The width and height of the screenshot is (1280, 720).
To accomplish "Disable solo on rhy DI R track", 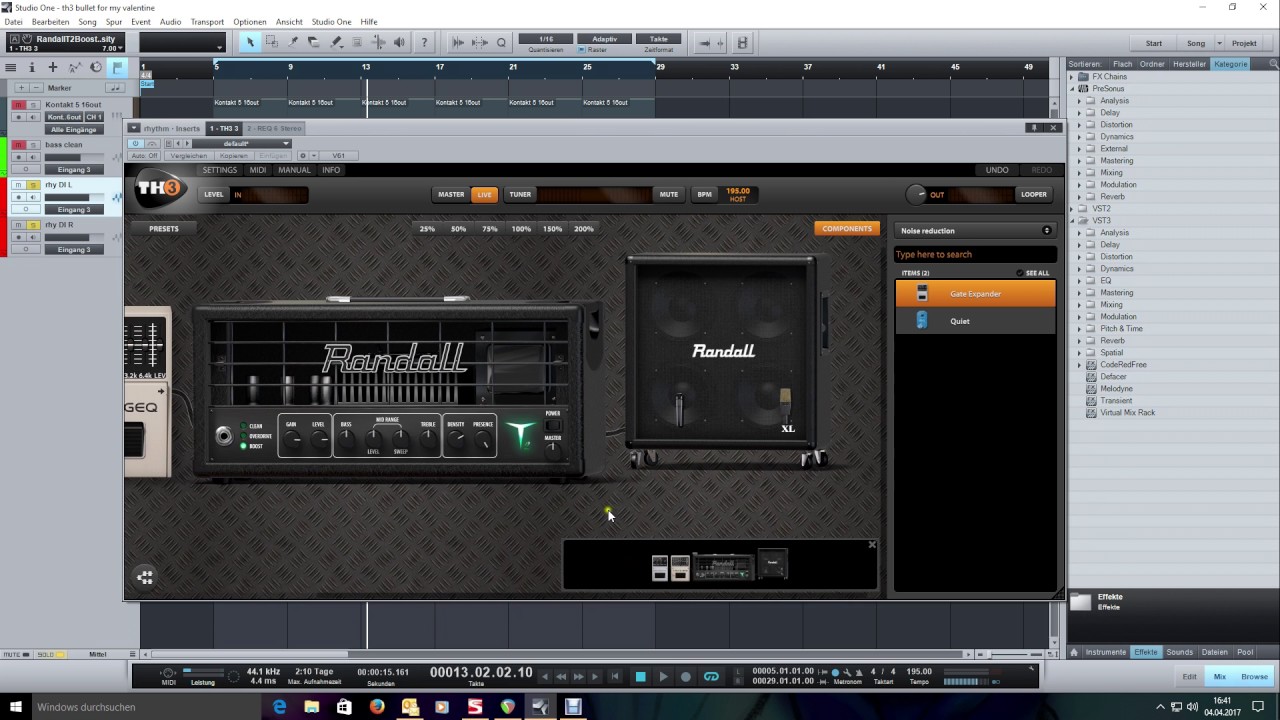I will 32,225.
